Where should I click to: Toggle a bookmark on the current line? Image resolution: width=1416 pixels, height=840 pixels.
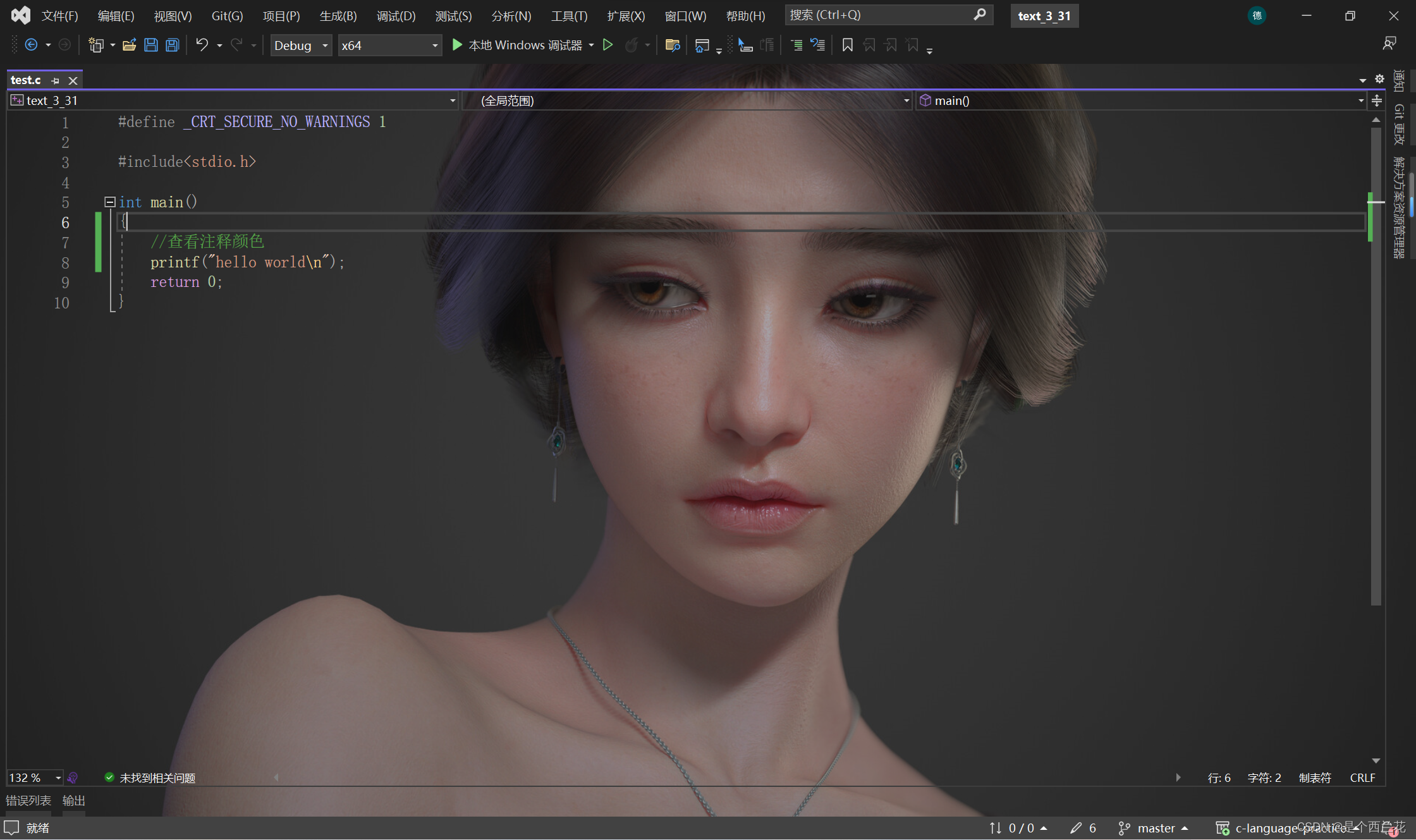(x=847, y=45)
